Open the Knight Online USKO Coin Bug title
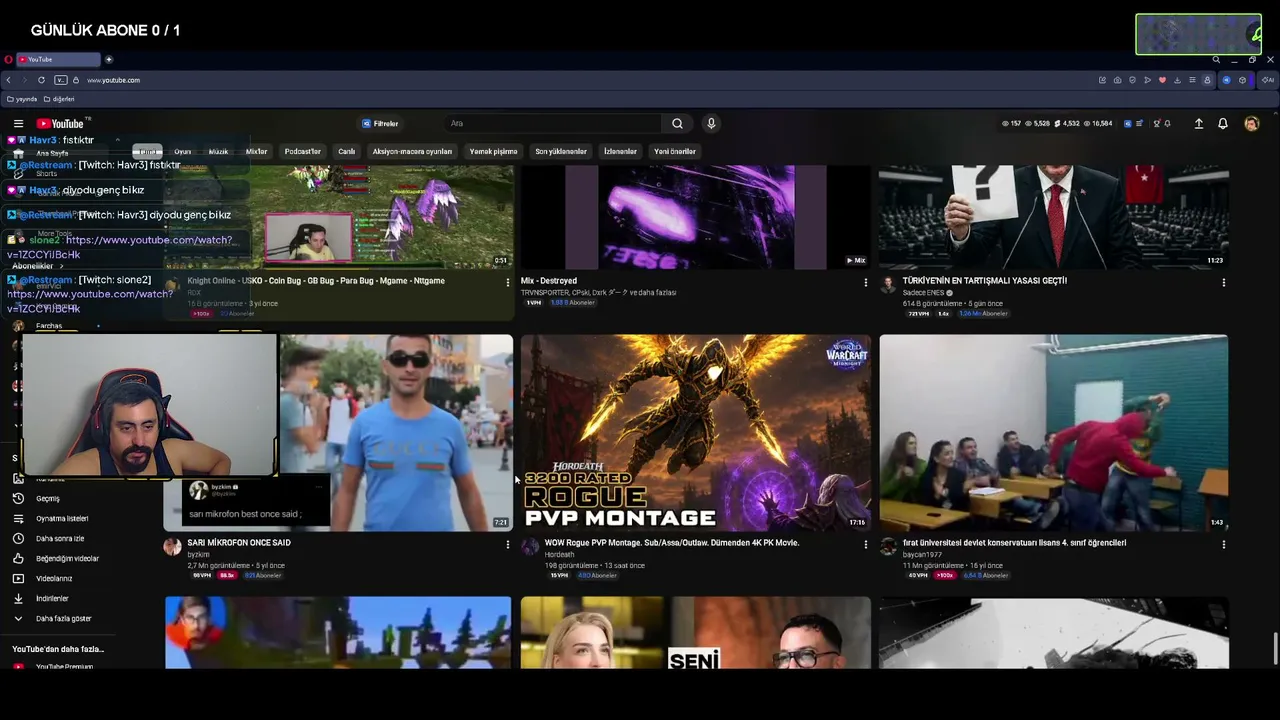The height and width of the screenshot is (720, 1280). point(316,281)
